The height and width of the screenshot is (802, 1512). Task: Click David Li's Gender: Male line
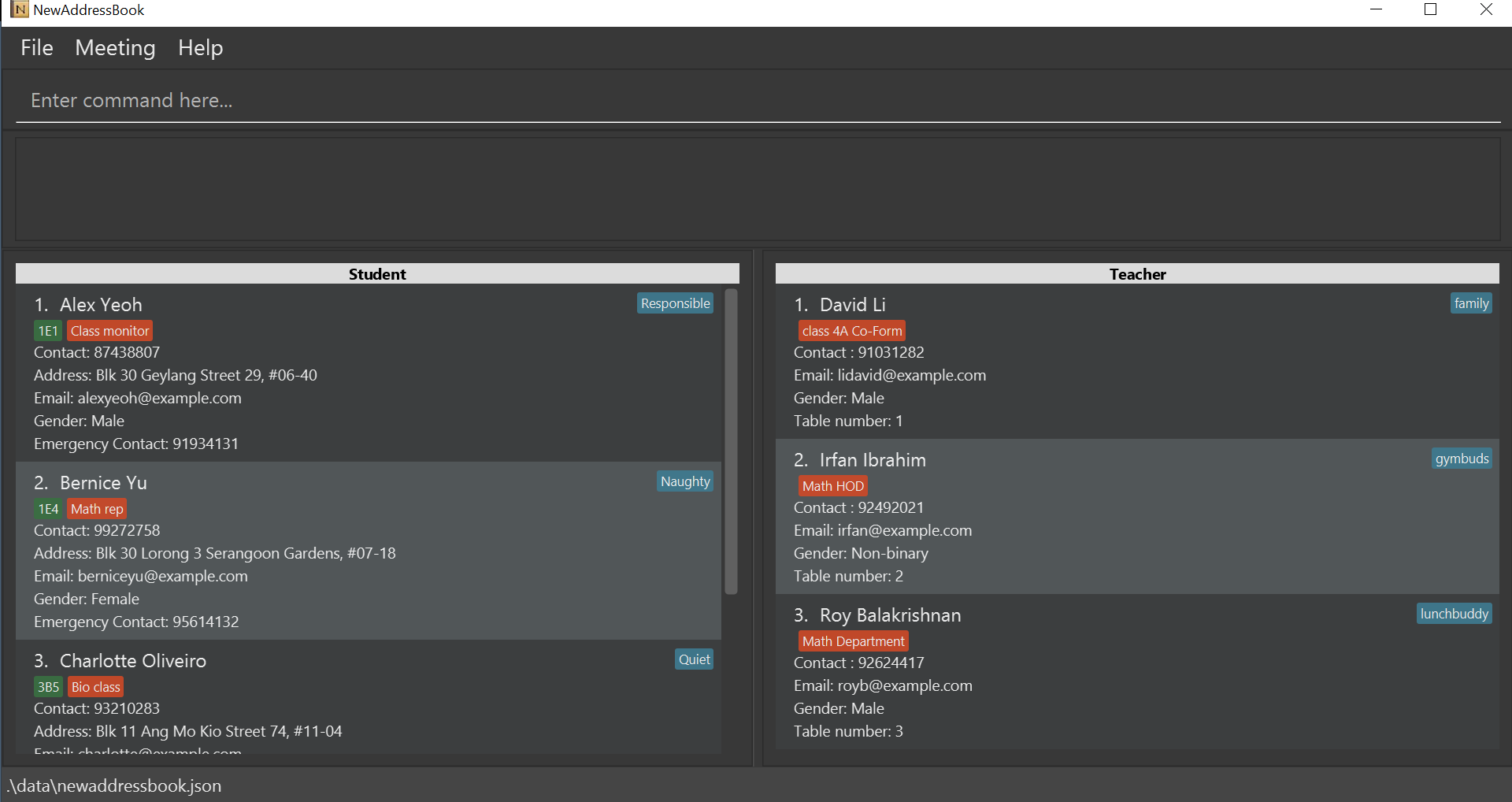pos(839,398)
